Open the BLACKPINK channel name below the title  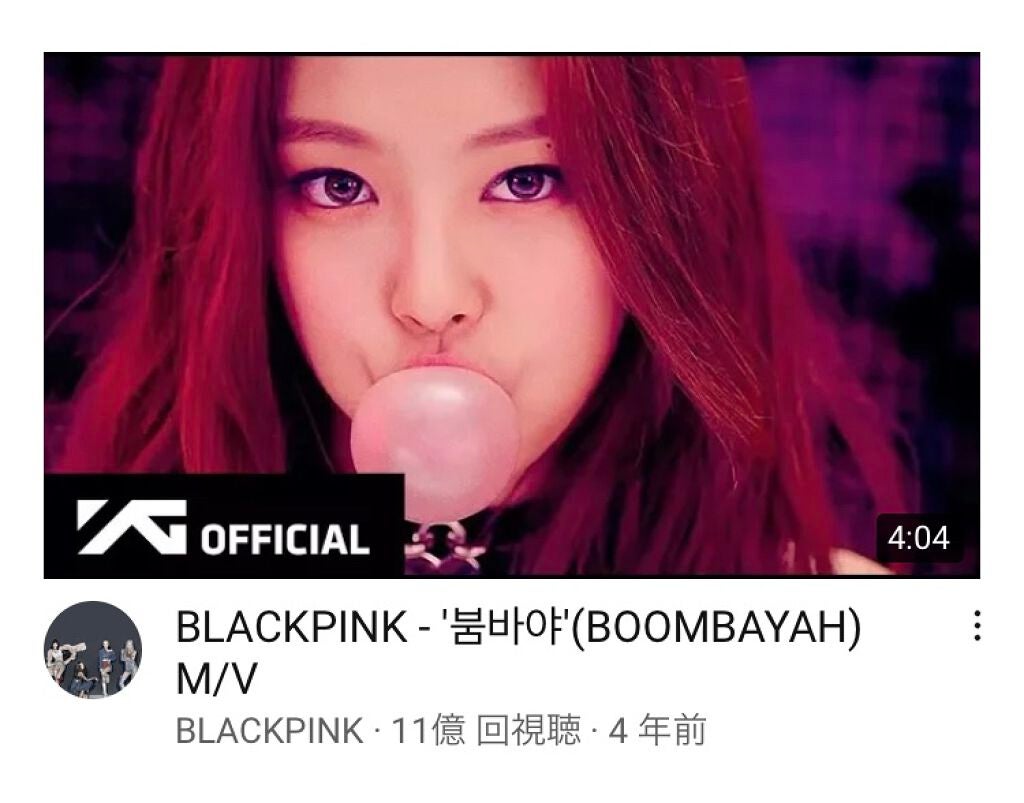click(x=269, y=731)
